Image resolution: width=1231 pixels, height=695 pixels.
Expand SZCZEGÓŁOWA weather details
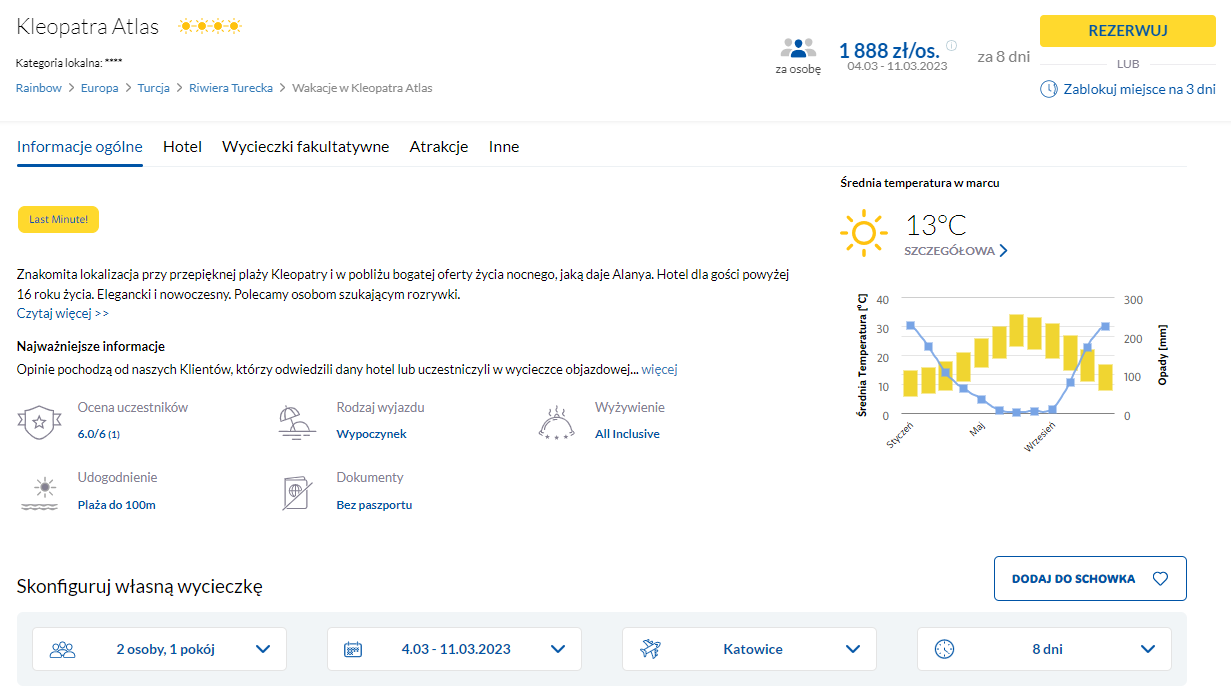(x=955, y=251)
